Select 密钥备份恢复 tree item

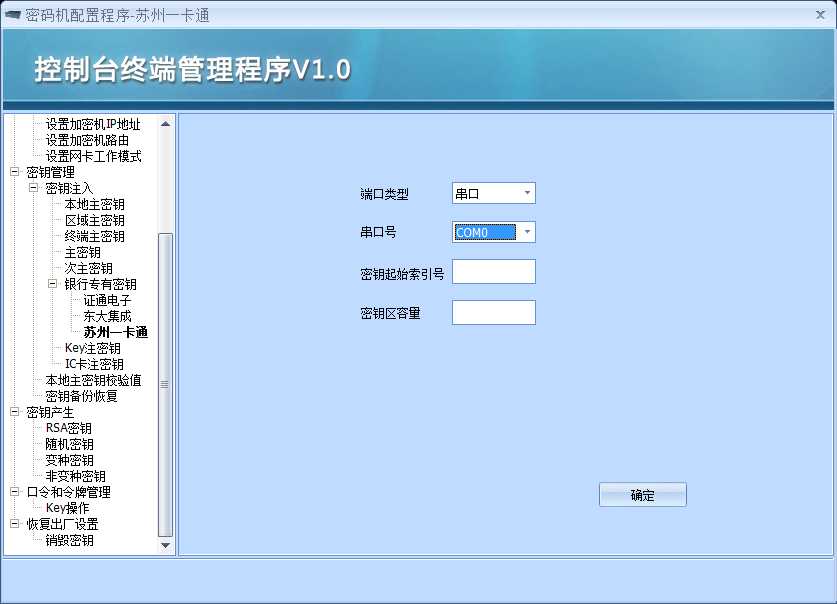point(81,396)
